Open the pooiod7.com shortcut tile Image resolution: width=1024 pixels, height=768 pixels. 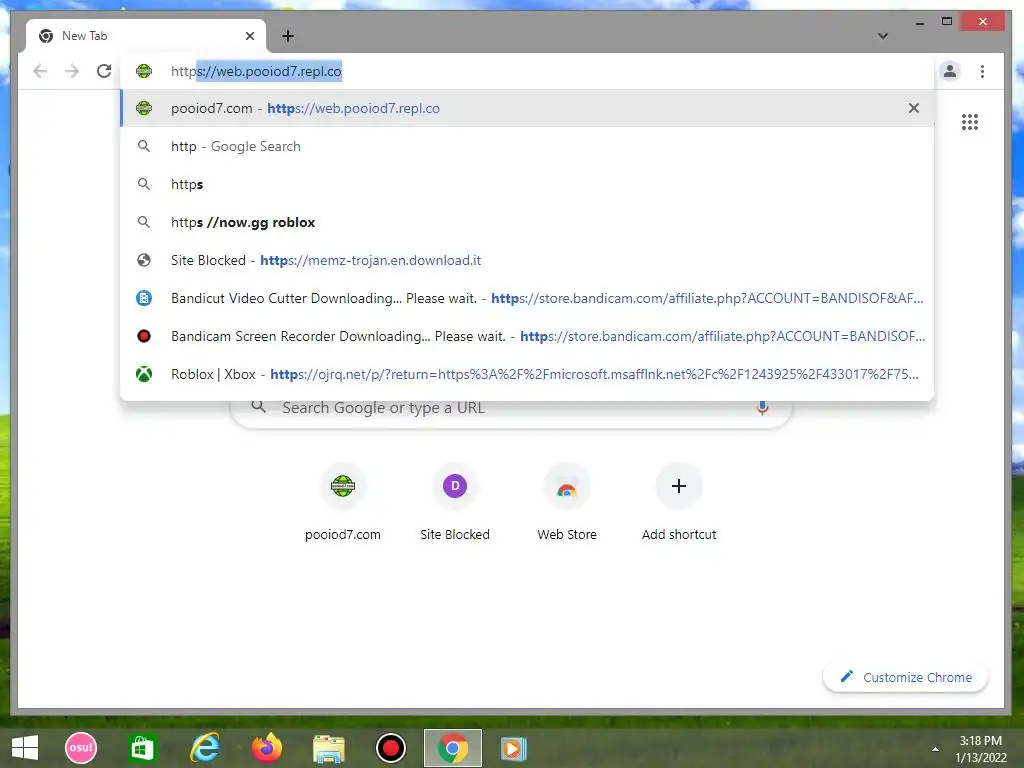[343, 503]
